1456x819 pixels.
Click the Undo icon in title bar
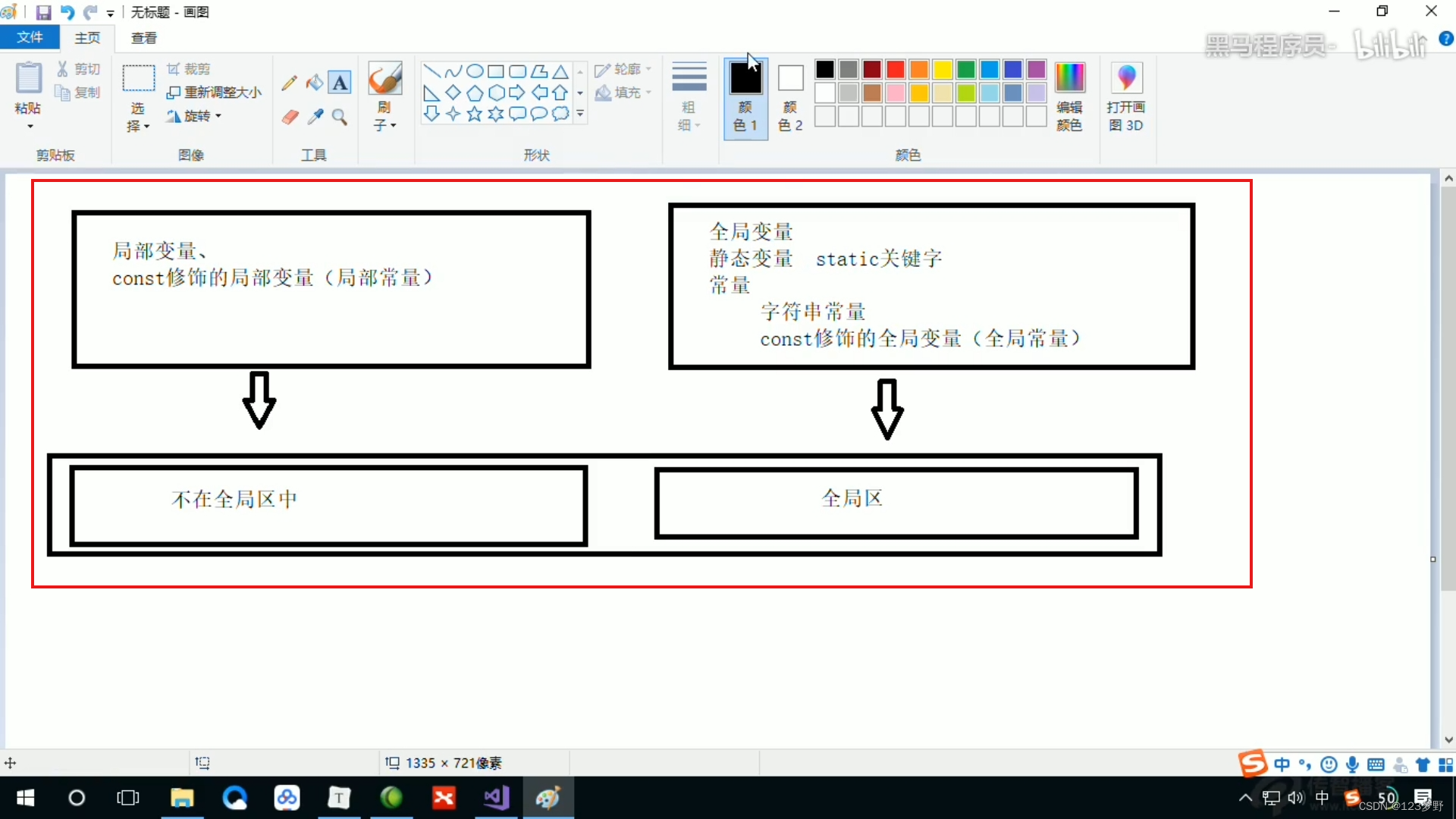point(67,12)
